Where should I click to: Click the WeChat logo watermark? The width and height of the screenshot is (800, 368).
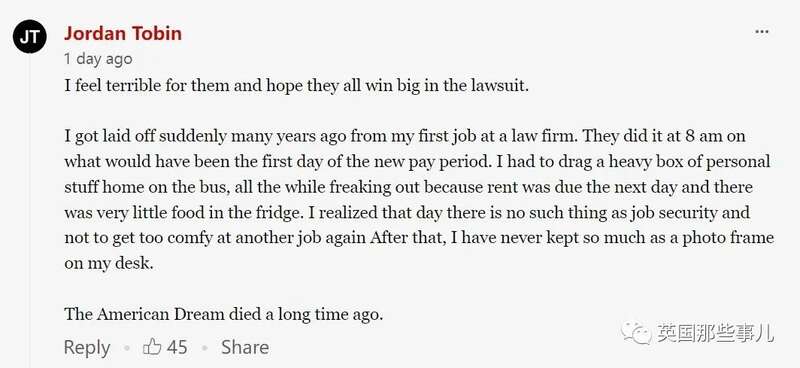pos(636,333)
